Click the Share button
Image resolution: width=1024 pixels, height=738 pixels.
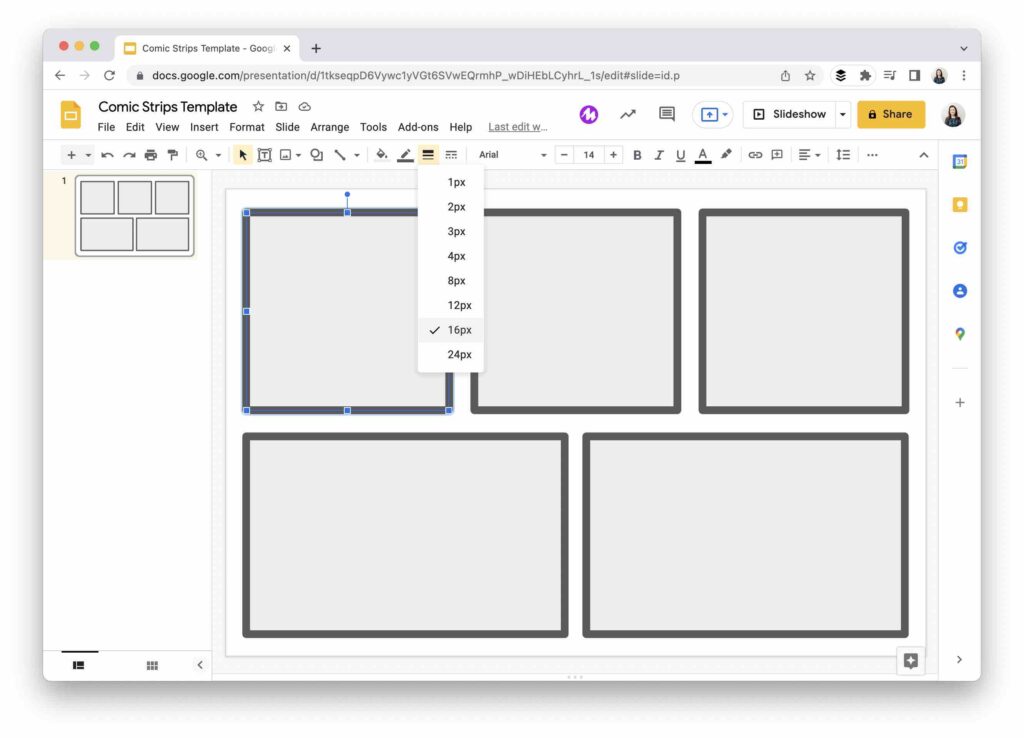890,113
